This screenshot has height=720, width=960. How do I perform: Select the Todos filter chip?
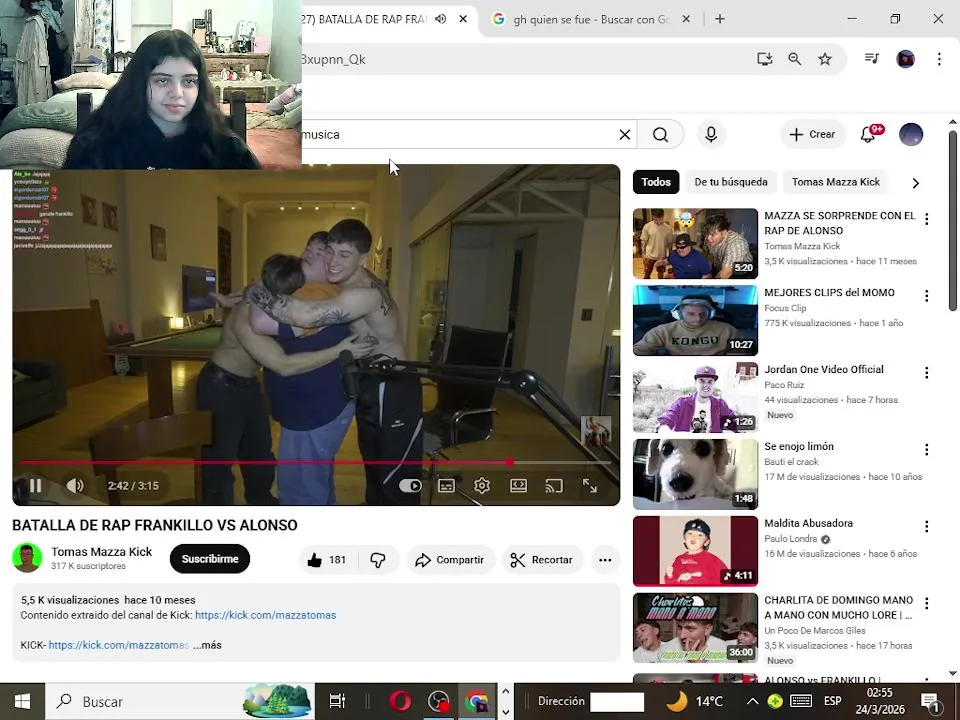656,182
